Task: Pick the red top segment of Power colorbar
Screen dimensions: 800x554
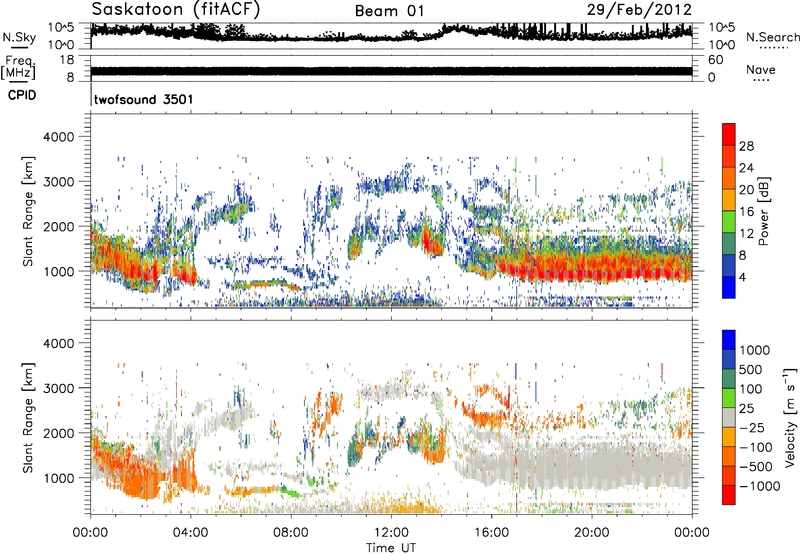Action: click(x=729, y=134)
